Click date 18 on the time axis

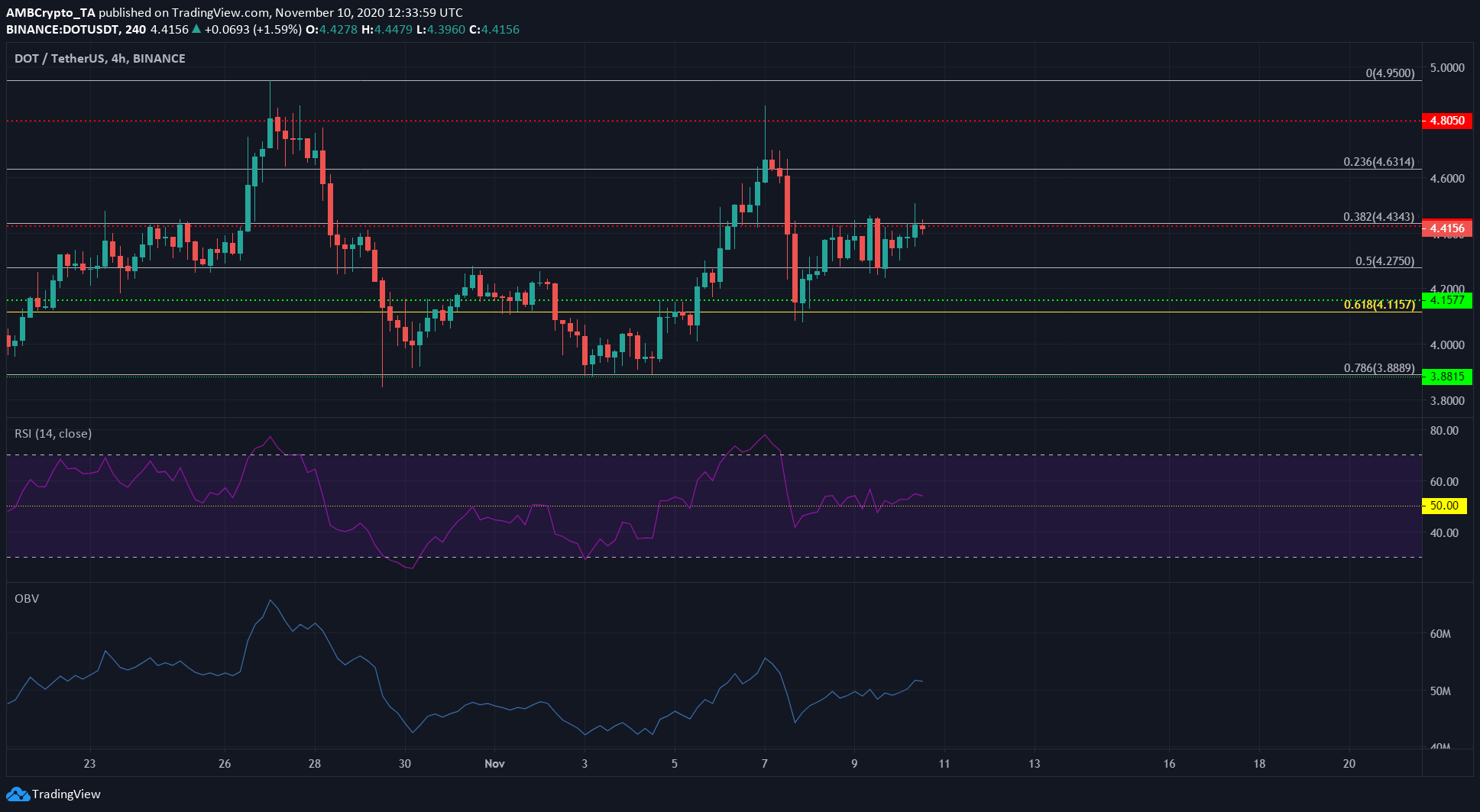tap(1259, 764)
